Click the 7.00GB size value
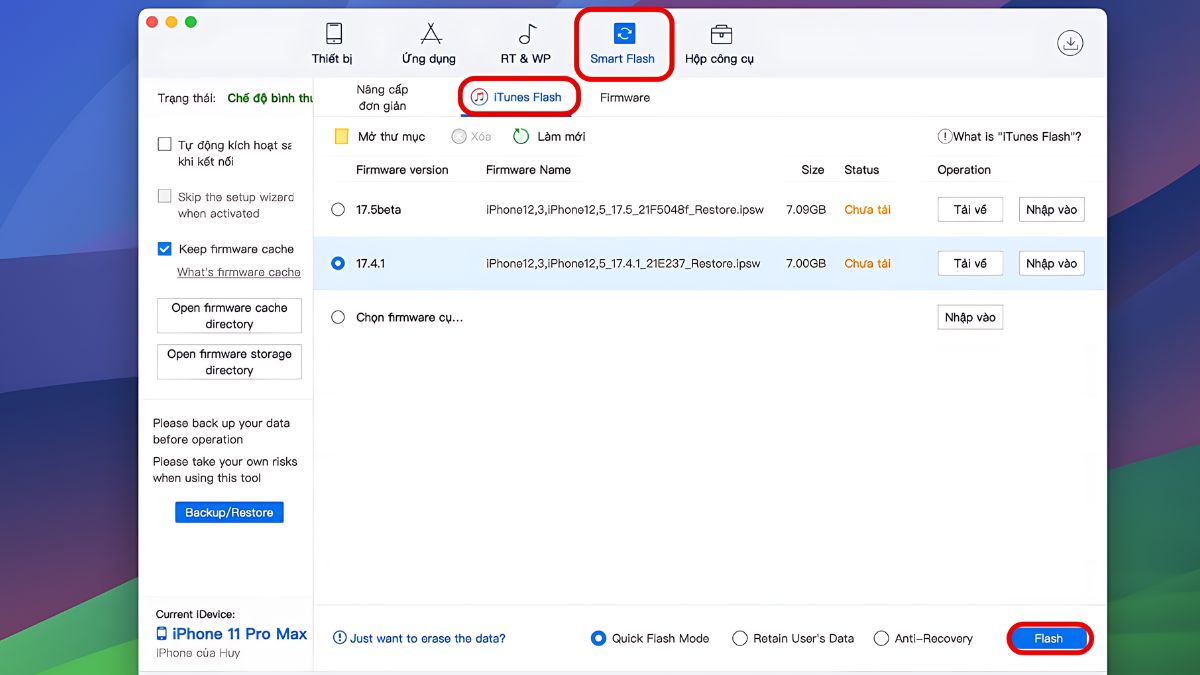Image resolution: width=1200 pixels, height=675 pixels. (806, 263)
